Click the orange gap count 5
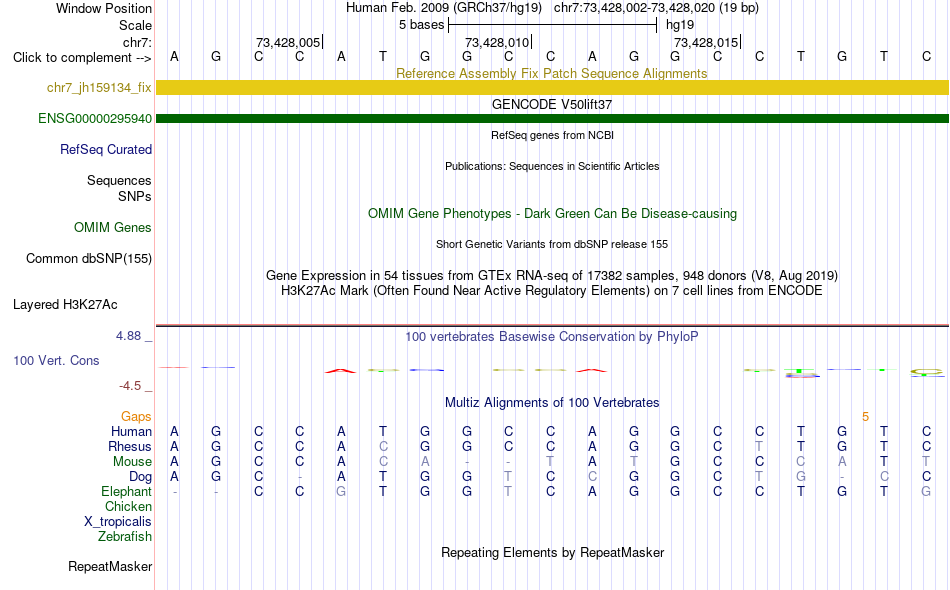Image resolution: width=950 pixels, height=590 pixels. coord(865,416)
